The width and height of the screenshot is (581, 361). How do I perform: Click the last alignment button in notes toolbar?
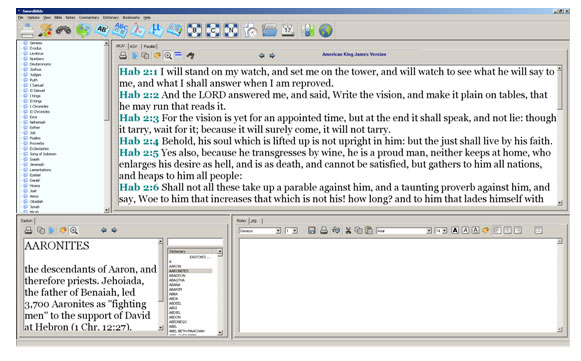518,230
